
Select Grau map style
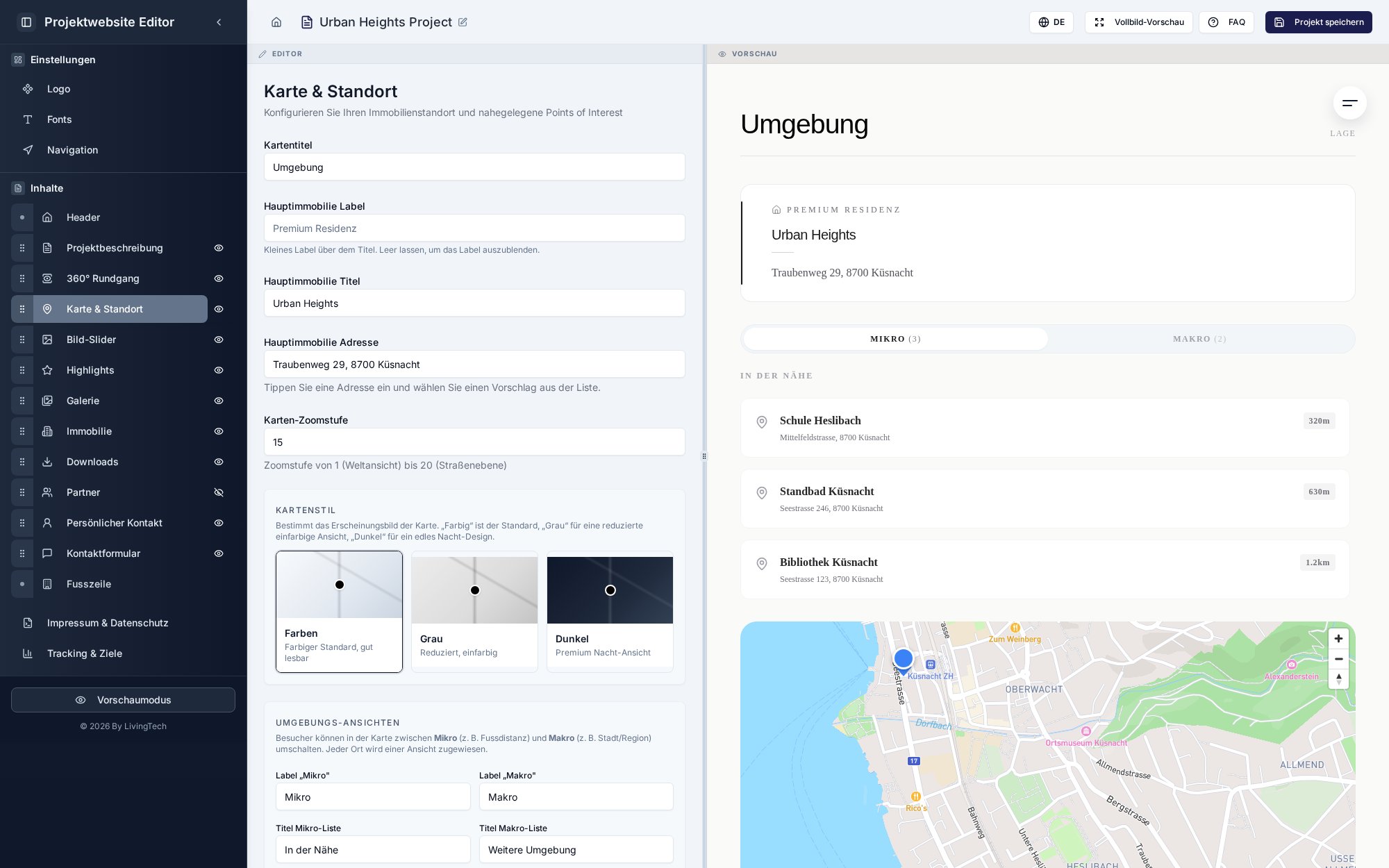(x=474, y=612)
